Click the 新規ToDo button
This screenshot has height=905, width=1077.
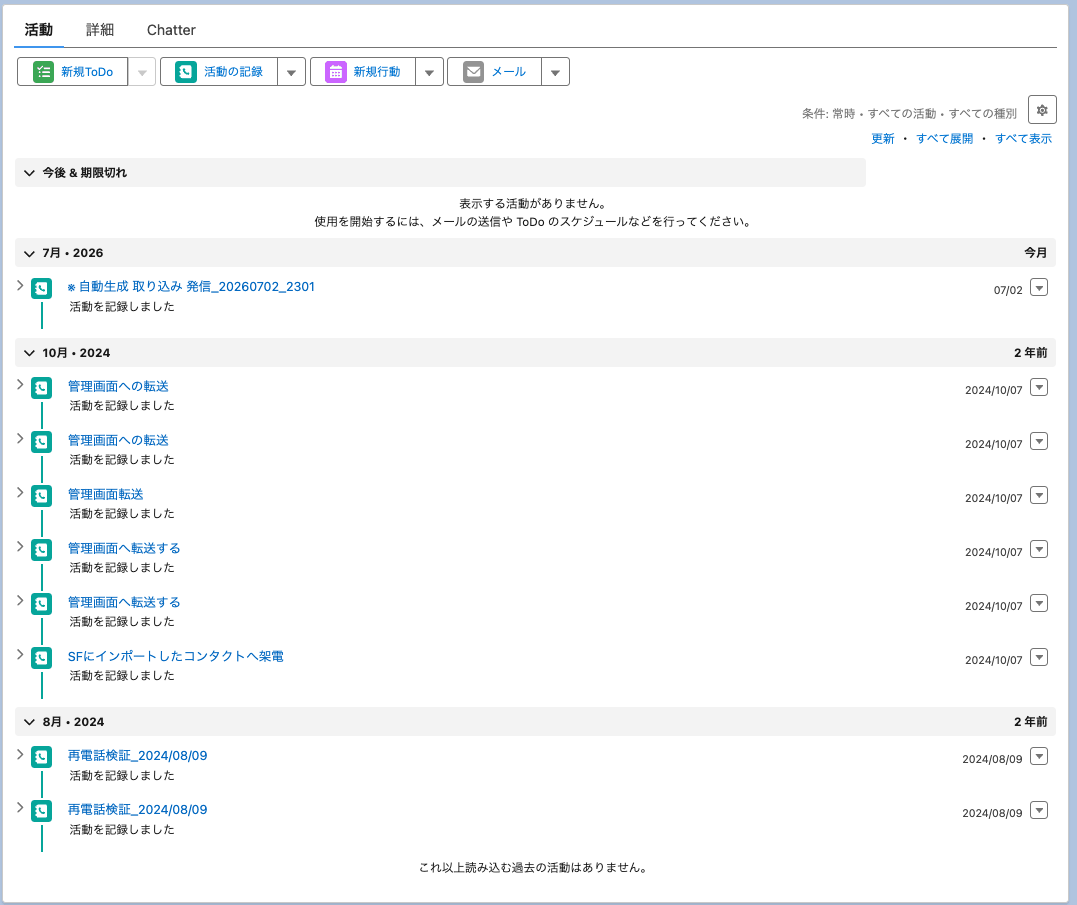click(73, 71)
